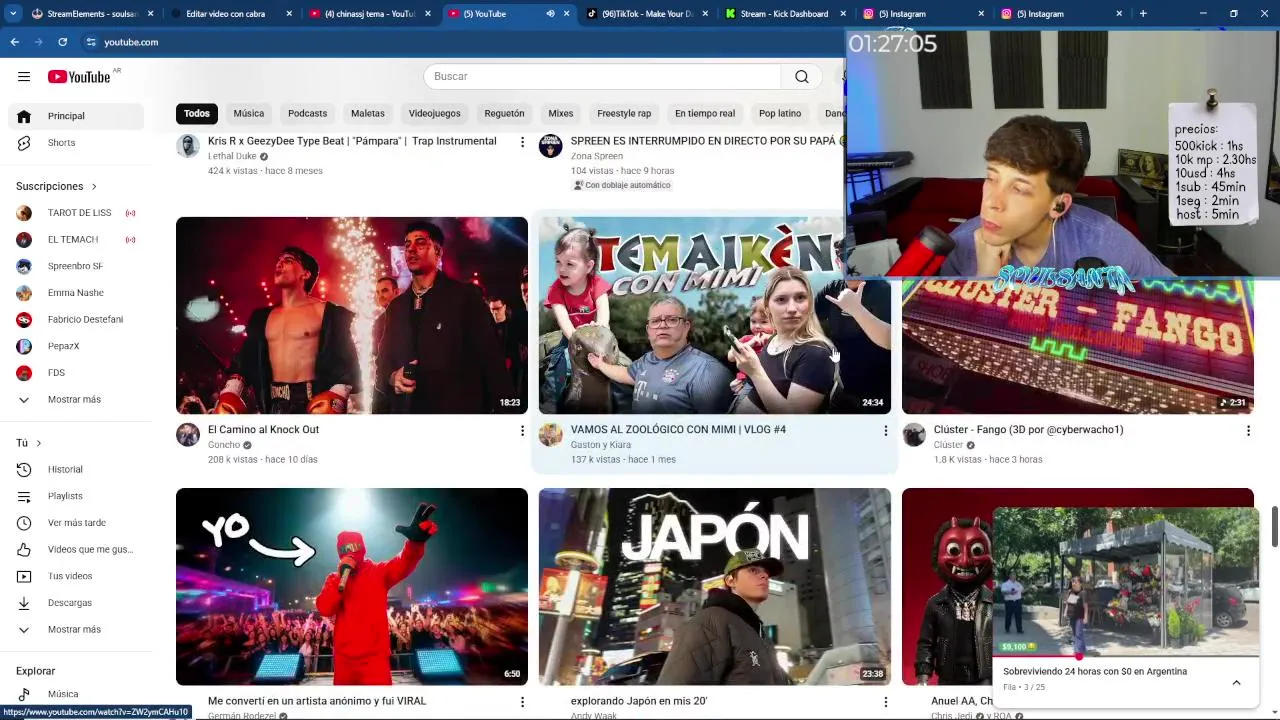Expand Suscripciones section chevron
Image resolution: width=1280 pixels, height=720 pixels.
[94, 187]
